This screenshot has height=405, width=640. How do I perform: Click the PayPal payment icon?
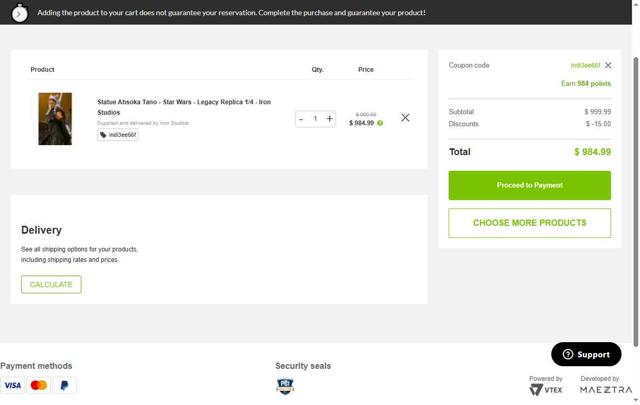64,385
